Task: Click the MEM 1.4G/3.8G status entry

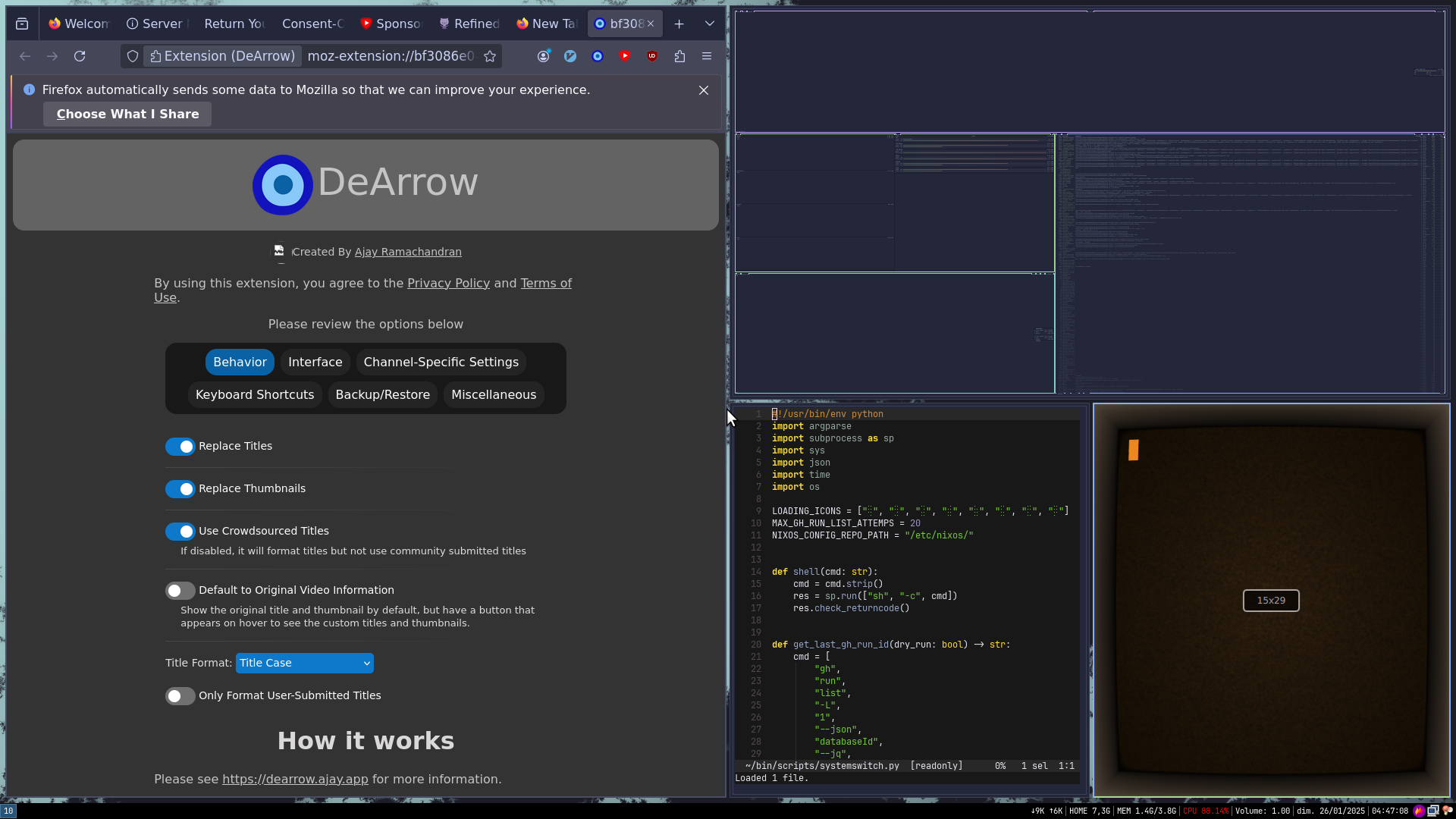Action: click(1147, 811)
